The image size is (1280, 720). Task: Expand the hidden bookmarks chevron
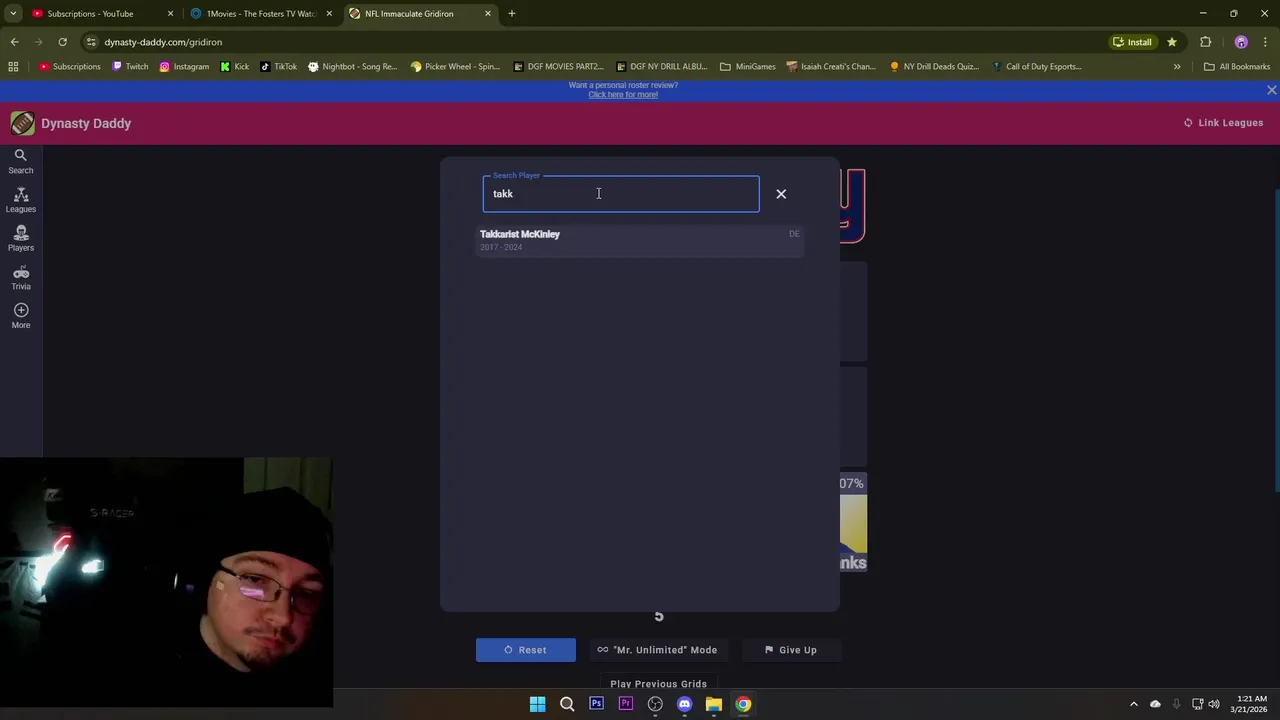tap(1177, 67)
